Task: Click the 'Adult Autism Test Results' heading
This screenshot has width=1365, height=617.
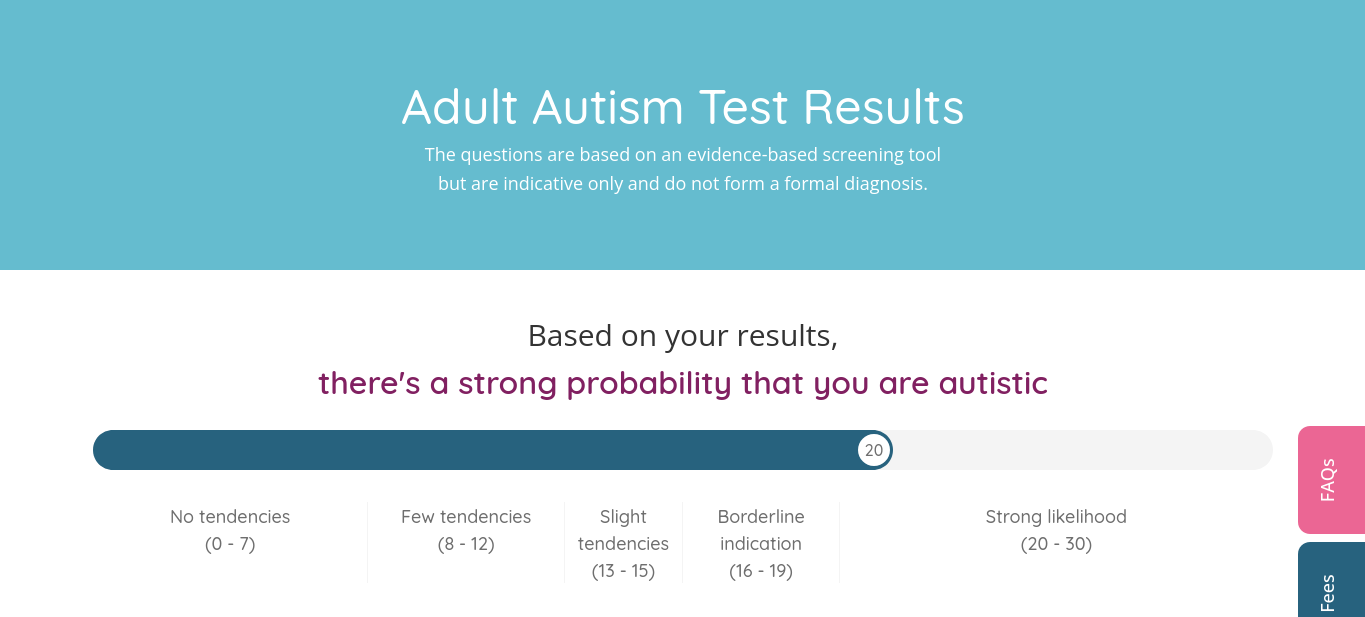Action: click(x=683, y=107)
